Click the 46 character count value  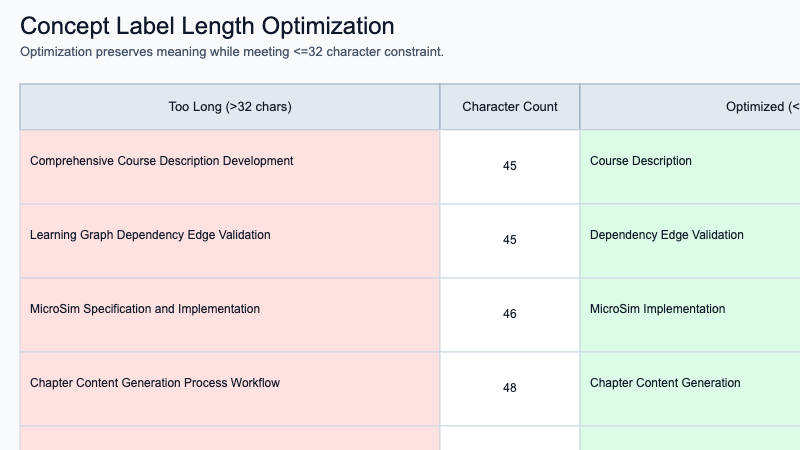510,314
